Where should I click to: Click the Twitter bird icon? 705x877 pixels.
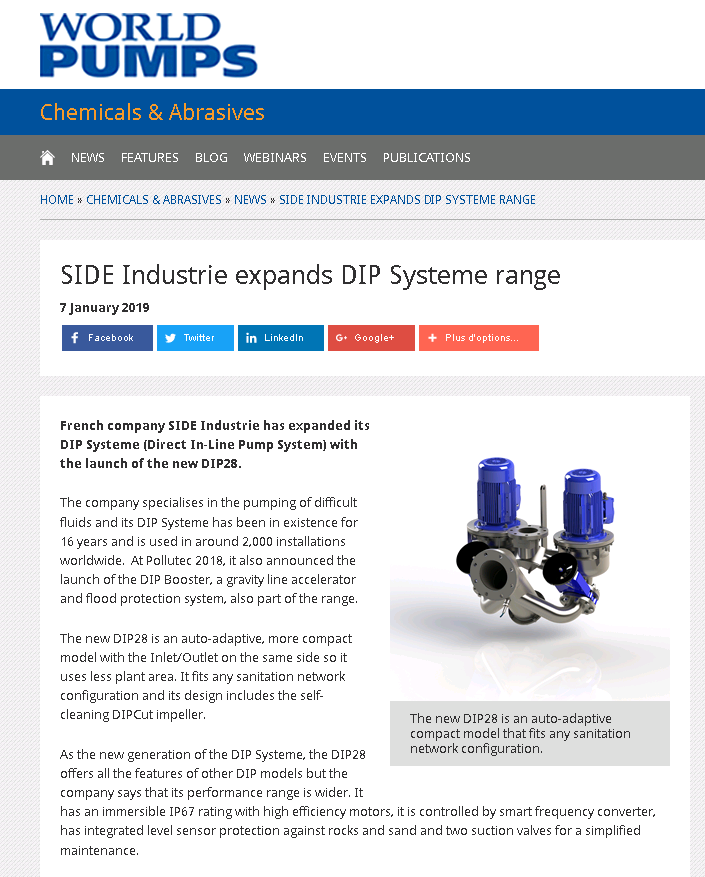170,338
